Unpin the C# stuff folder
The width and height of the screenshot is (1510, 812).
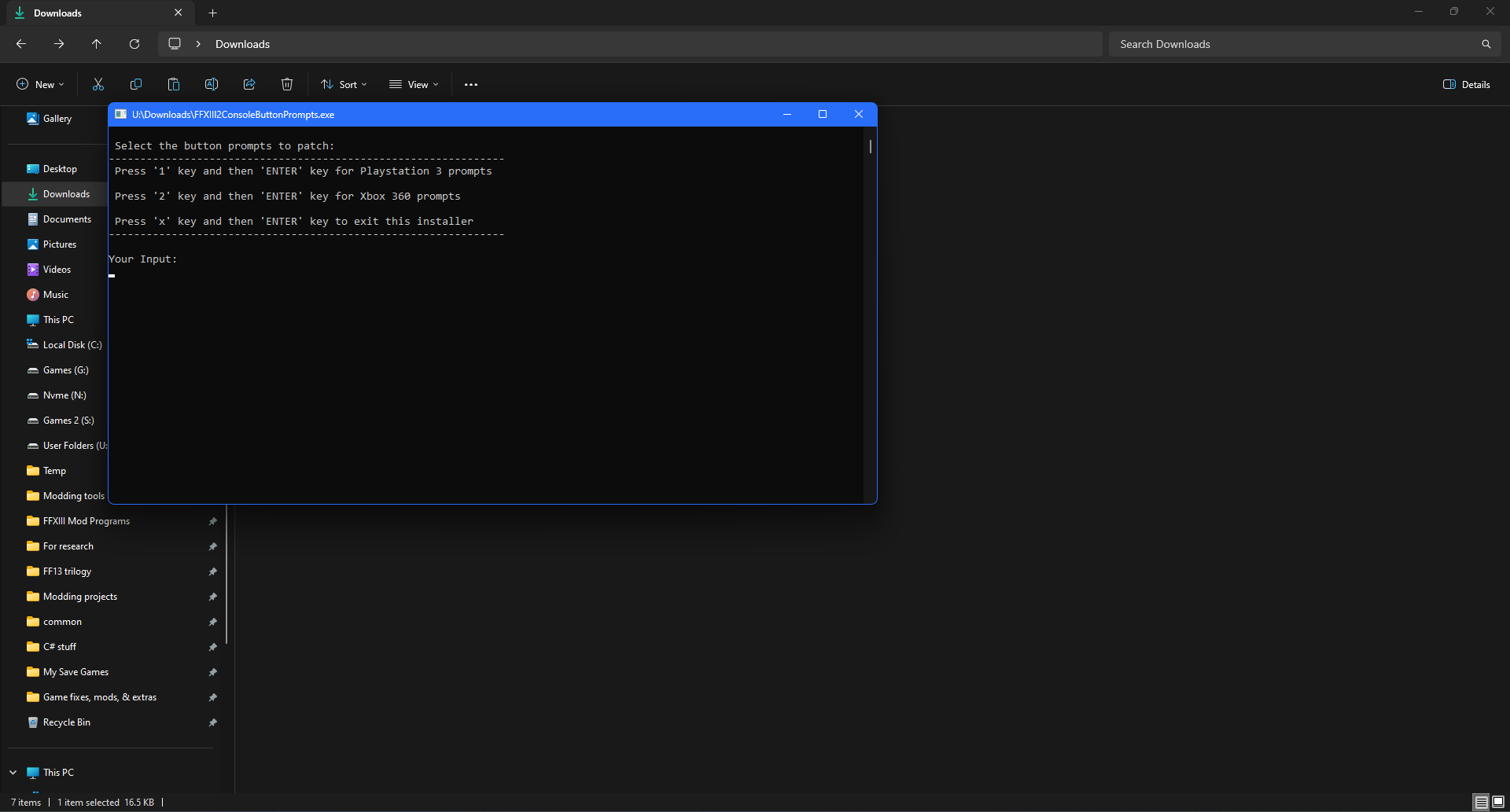212,647
